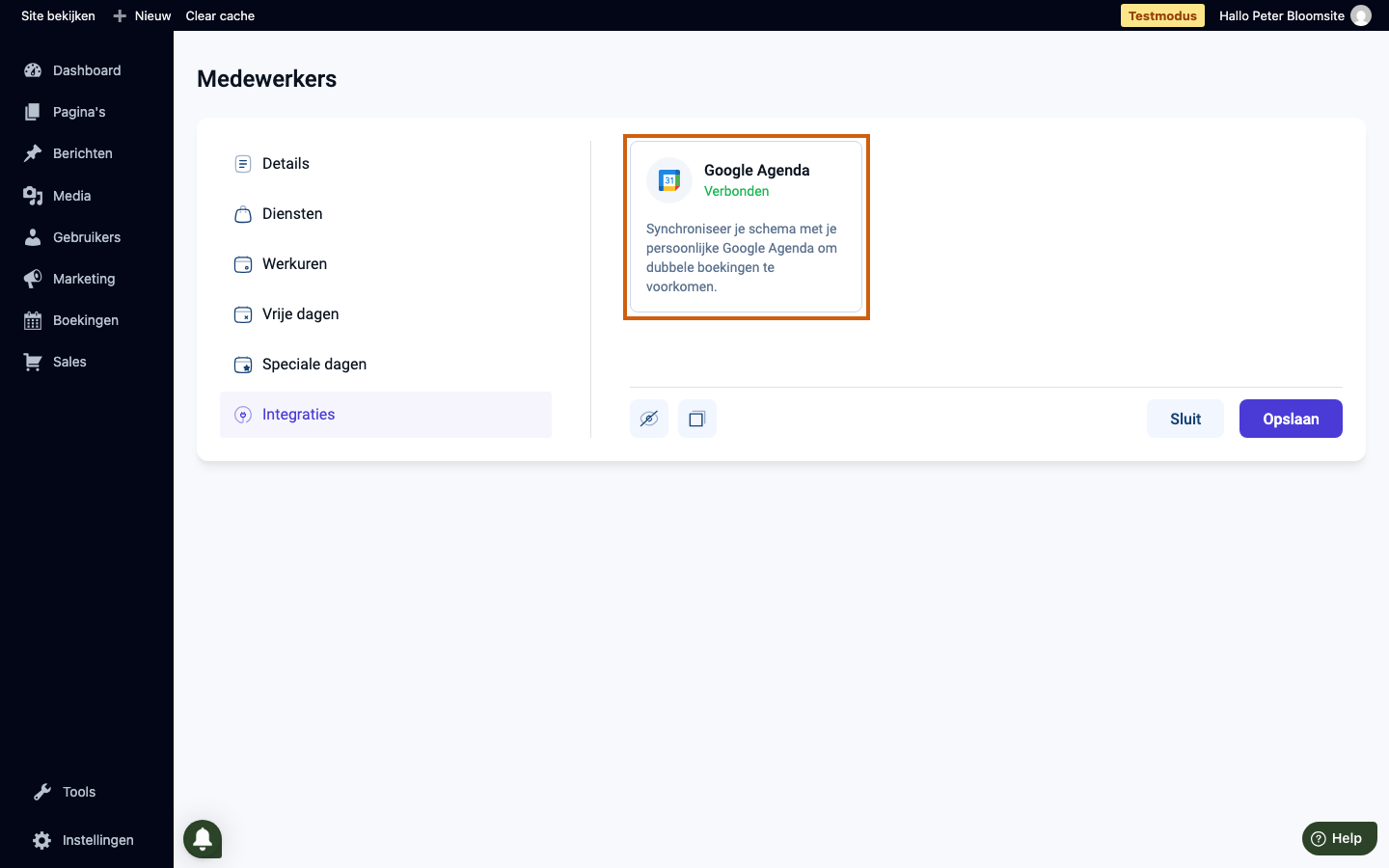Click the Instellingen gear icon
The height and width of the screenshot is (868, 1389).
pos(41,840)
